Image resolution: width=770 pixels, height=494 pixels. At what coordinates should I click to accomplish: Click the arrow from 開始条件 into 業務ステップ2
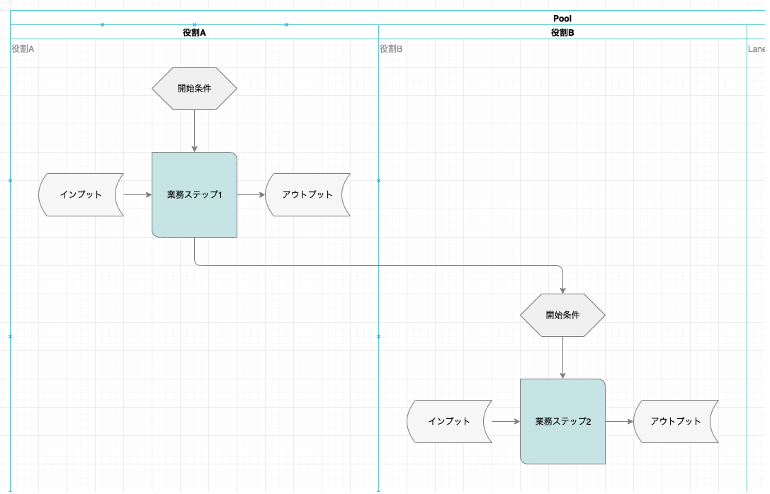click(x=563, y=357)
